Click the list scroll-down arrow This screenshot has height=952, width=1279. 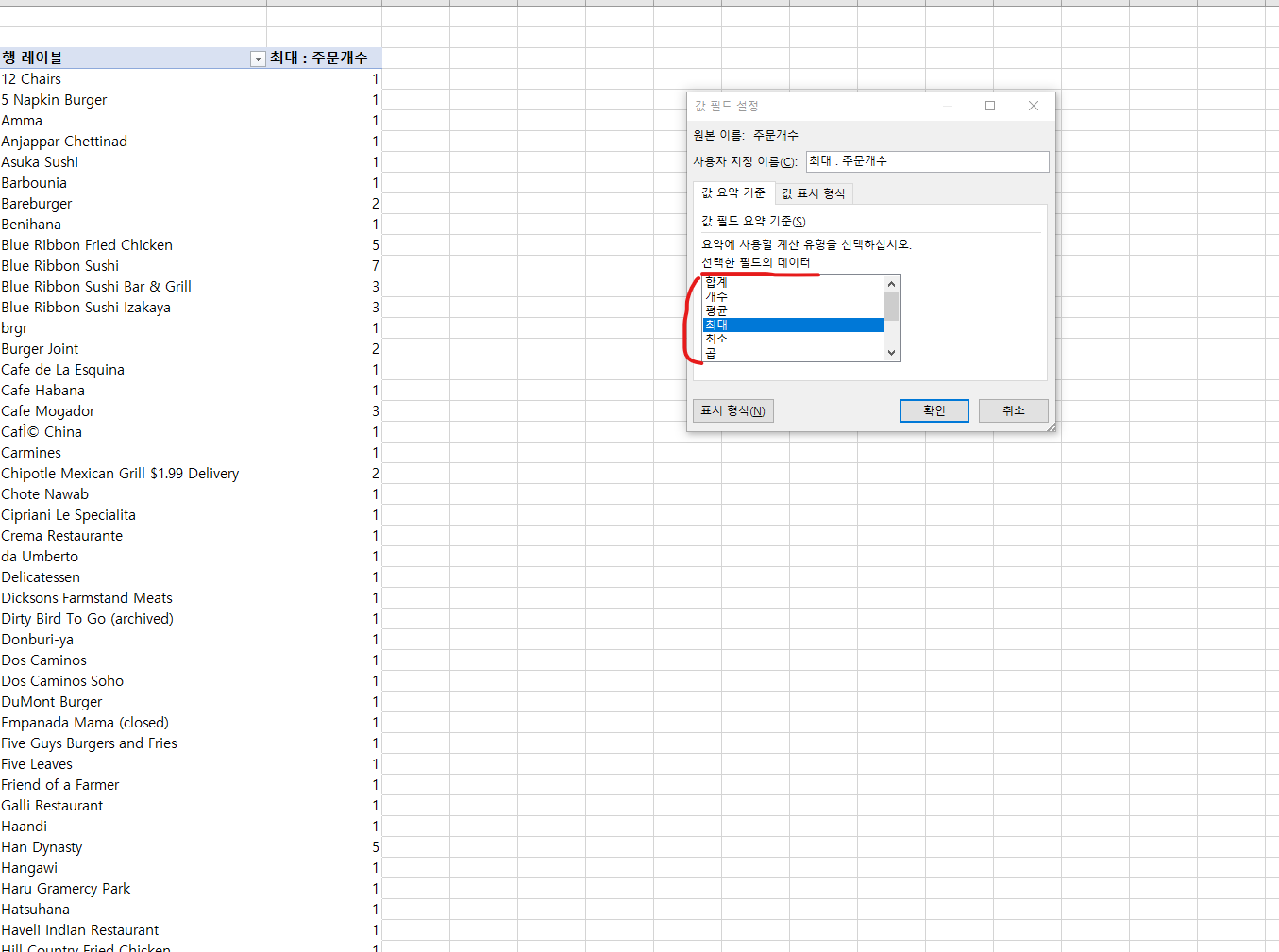[x=891, y=353]
